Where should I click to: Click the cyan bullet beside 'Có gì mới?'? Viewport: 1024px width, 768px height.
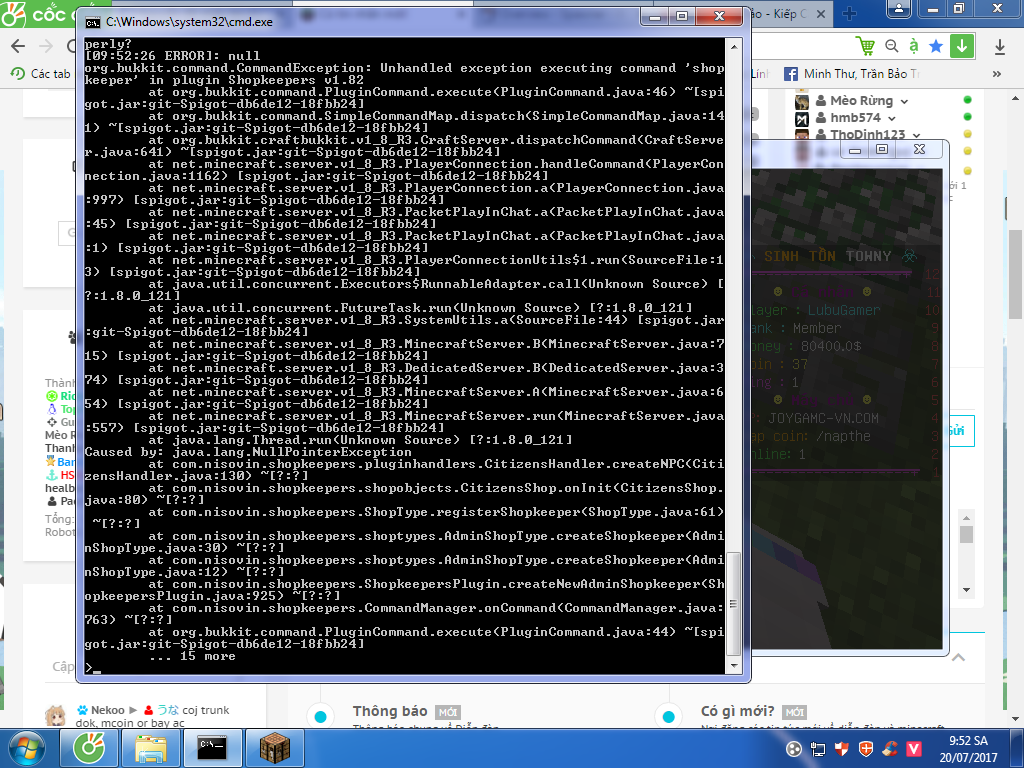pyautogui.click(x=668, y=716)
